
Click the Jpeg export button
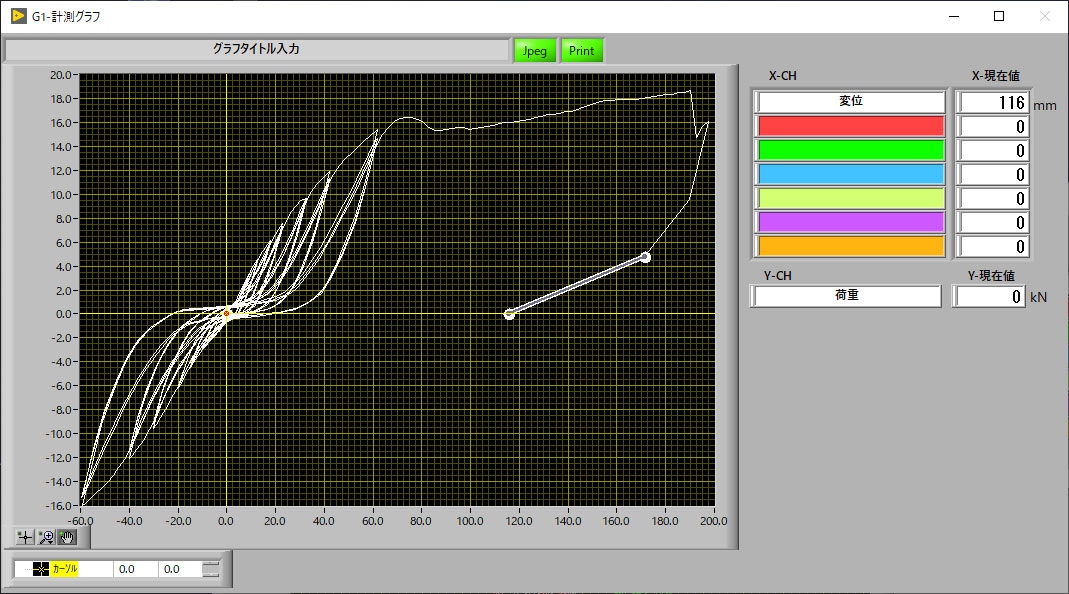[535, 50]
